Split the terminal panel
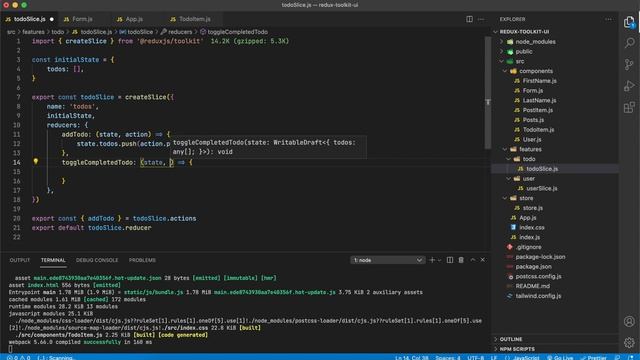 (x=449, y=260)
